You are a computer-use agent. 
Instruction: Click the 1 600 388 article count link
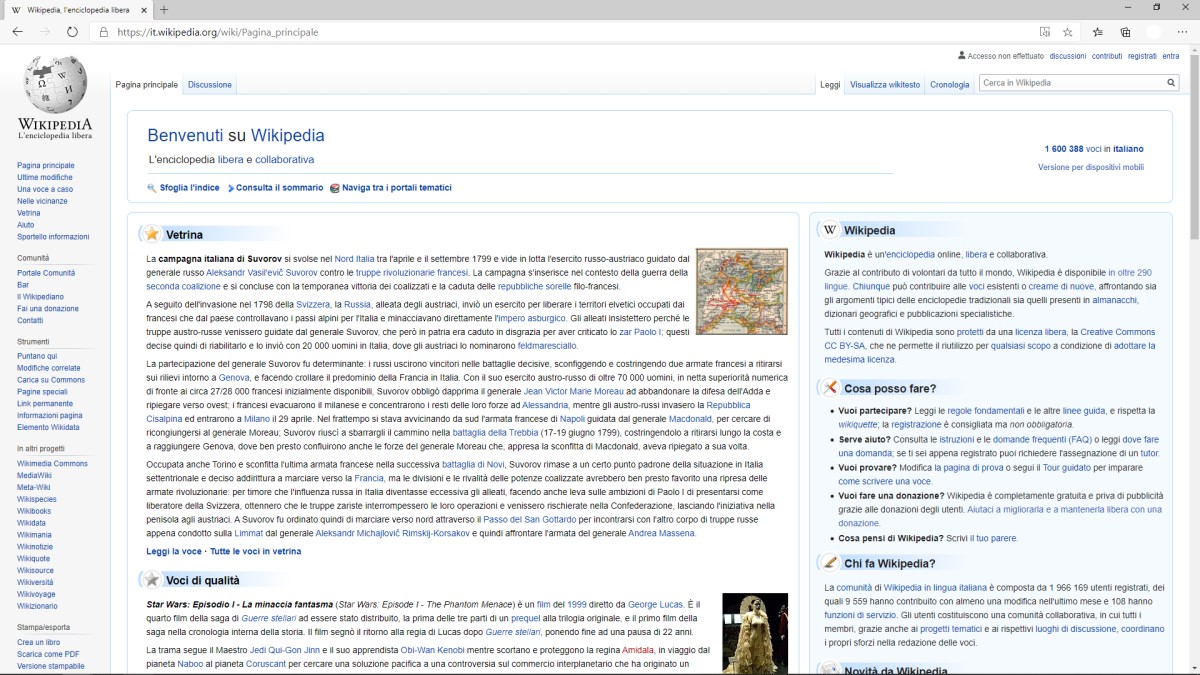coord(1065,149)
